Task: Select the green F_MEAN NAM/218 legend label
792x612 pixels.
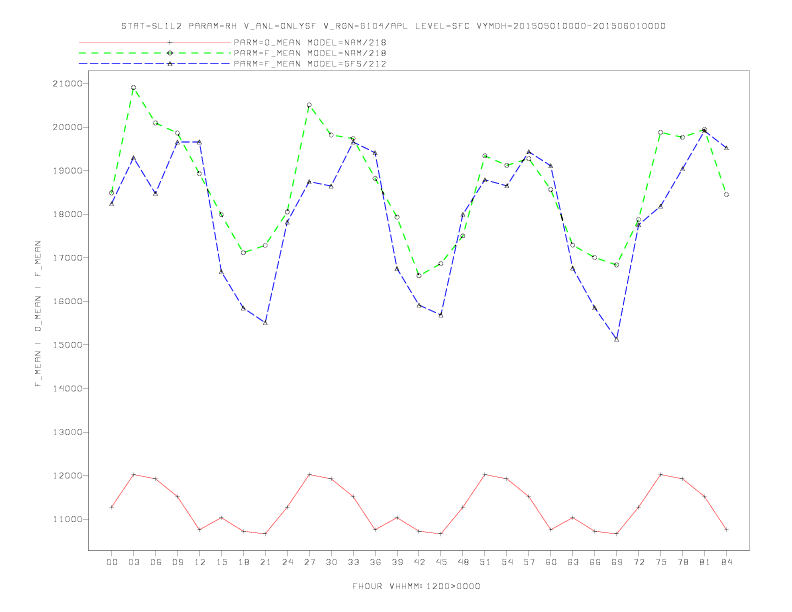Action: [x=310, y=53]
